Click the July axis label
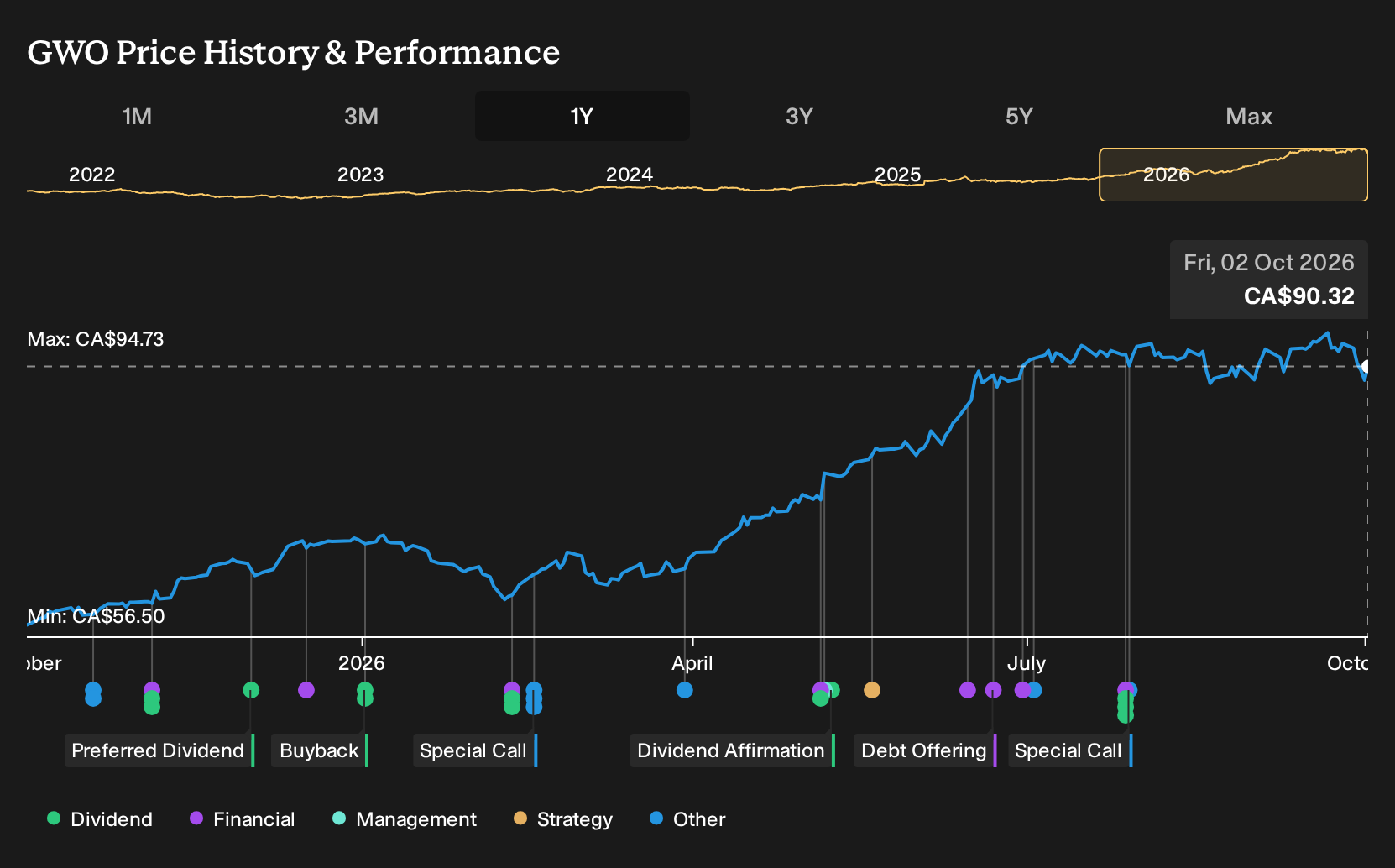Screen dimensions: 1395x868 tap(1027, 663)
